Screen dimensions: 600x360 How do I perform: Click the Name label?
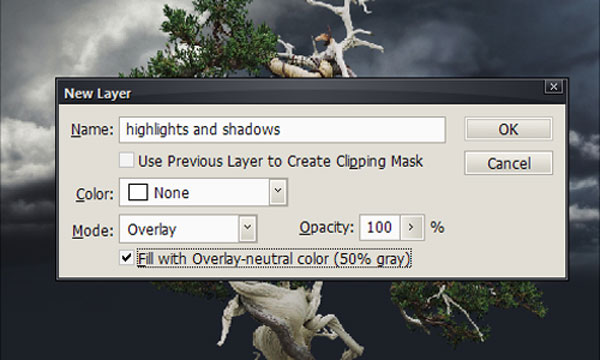point(92,130)
